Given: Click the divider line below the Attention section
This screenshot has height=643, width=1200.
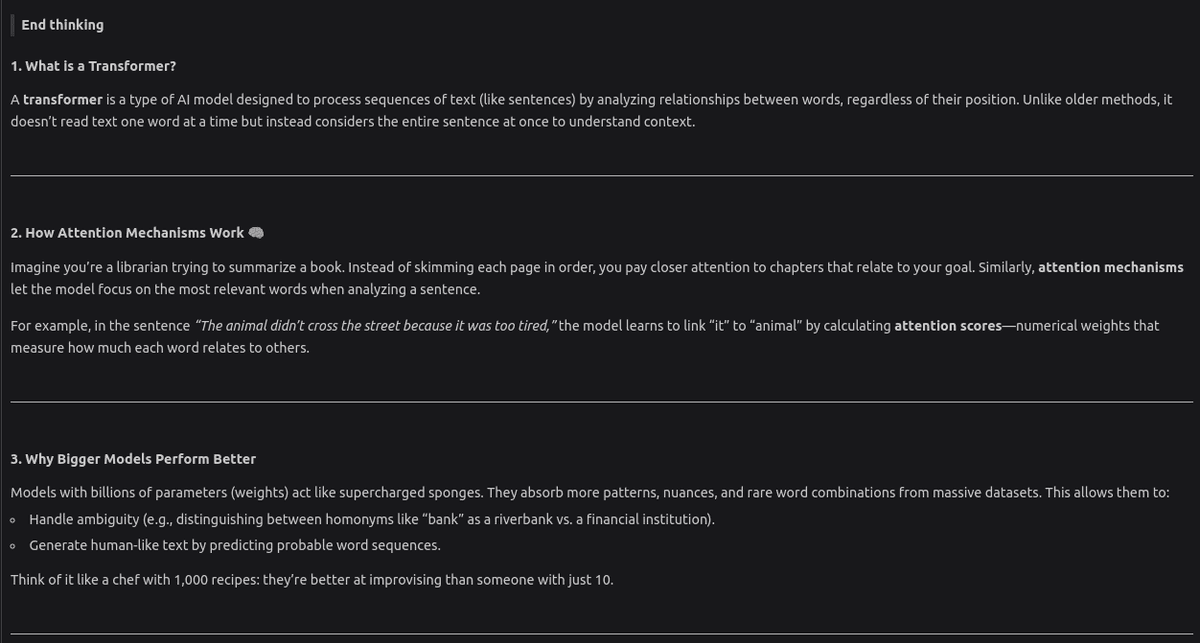Looking at the screenshot, I should [x=600, y=401].
